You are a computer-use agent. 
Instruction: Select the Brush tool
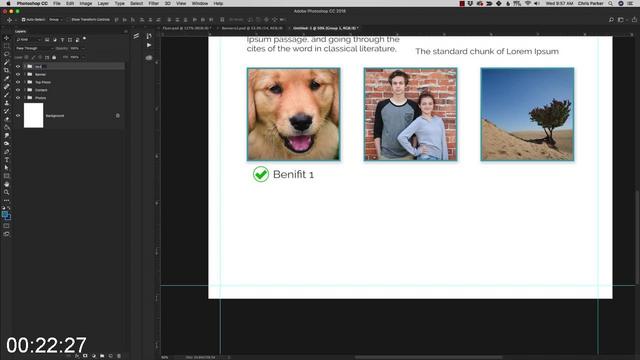click(x=6, y=95)
